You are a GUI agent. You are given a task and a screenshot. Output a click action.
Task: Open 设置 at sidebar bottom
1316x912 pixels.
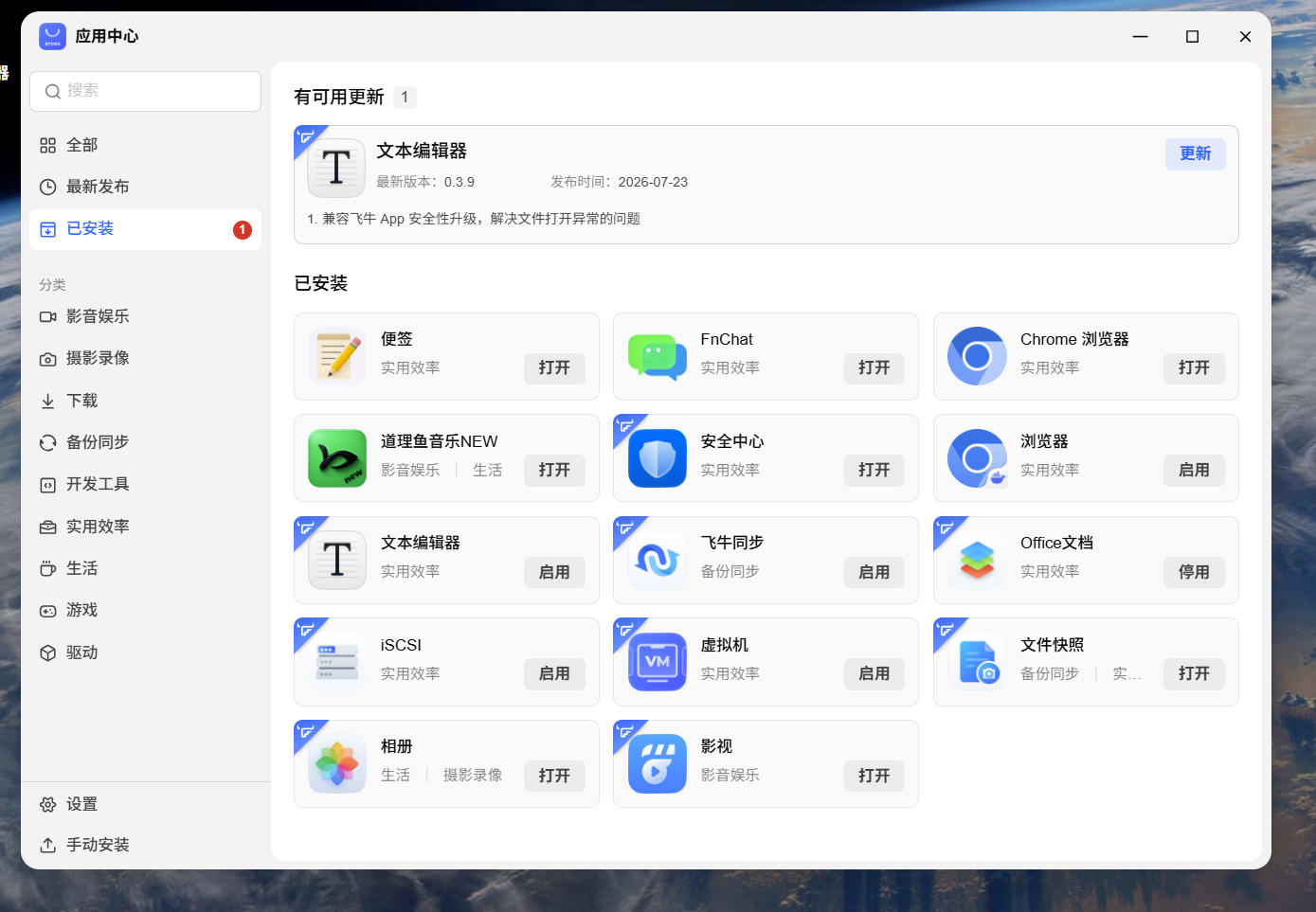tap(145, 804)
